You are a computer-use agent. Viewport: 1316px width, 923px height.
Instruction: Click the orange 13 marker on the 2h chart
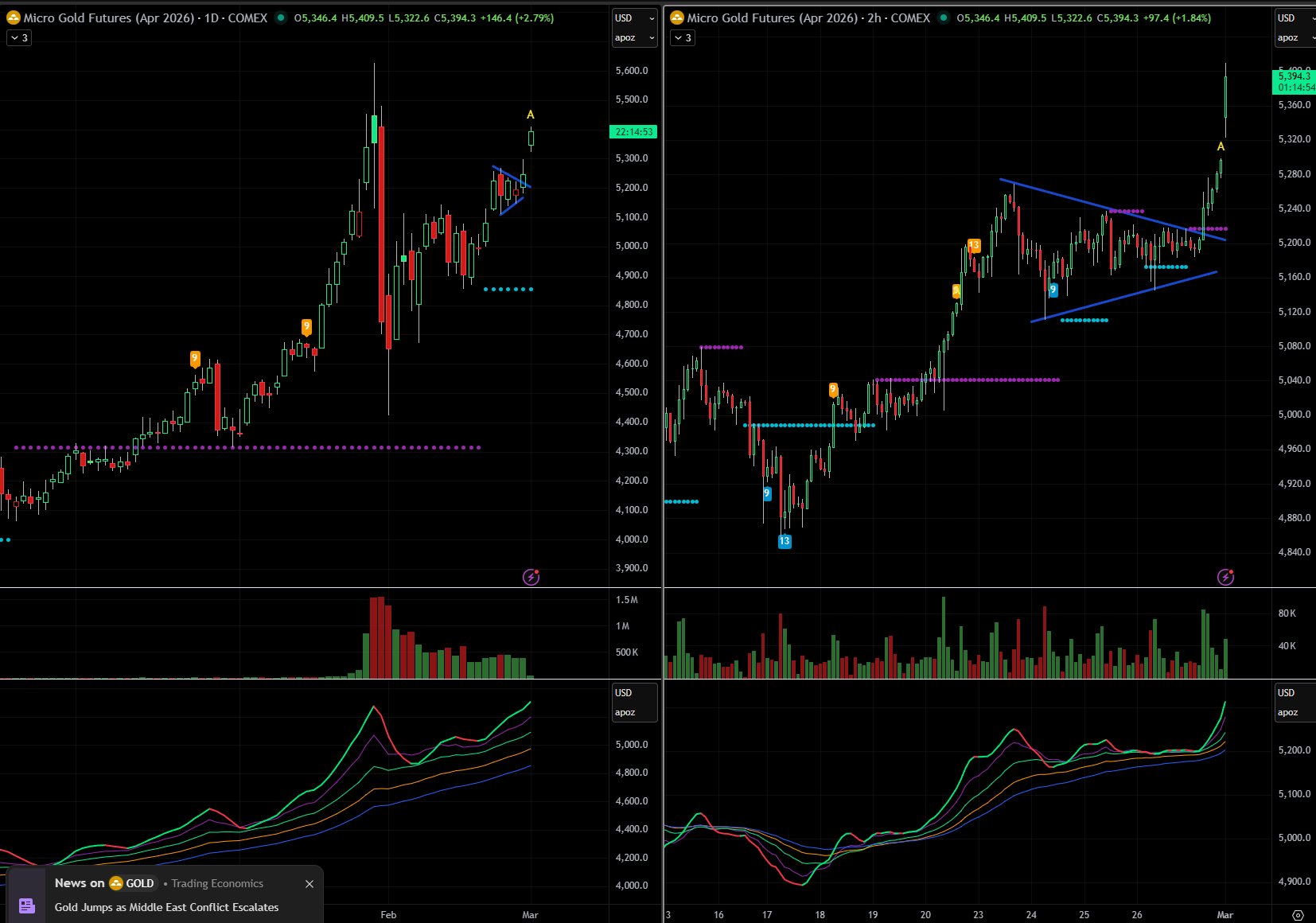974,246
